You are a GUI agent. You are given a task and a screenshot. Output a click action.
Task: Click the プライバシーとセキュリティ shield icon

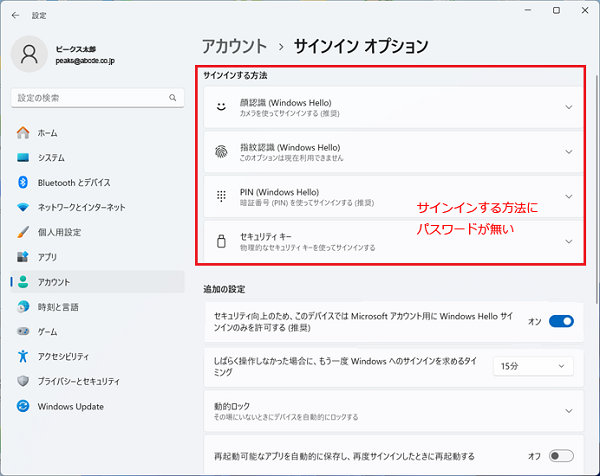click(23, 381)
